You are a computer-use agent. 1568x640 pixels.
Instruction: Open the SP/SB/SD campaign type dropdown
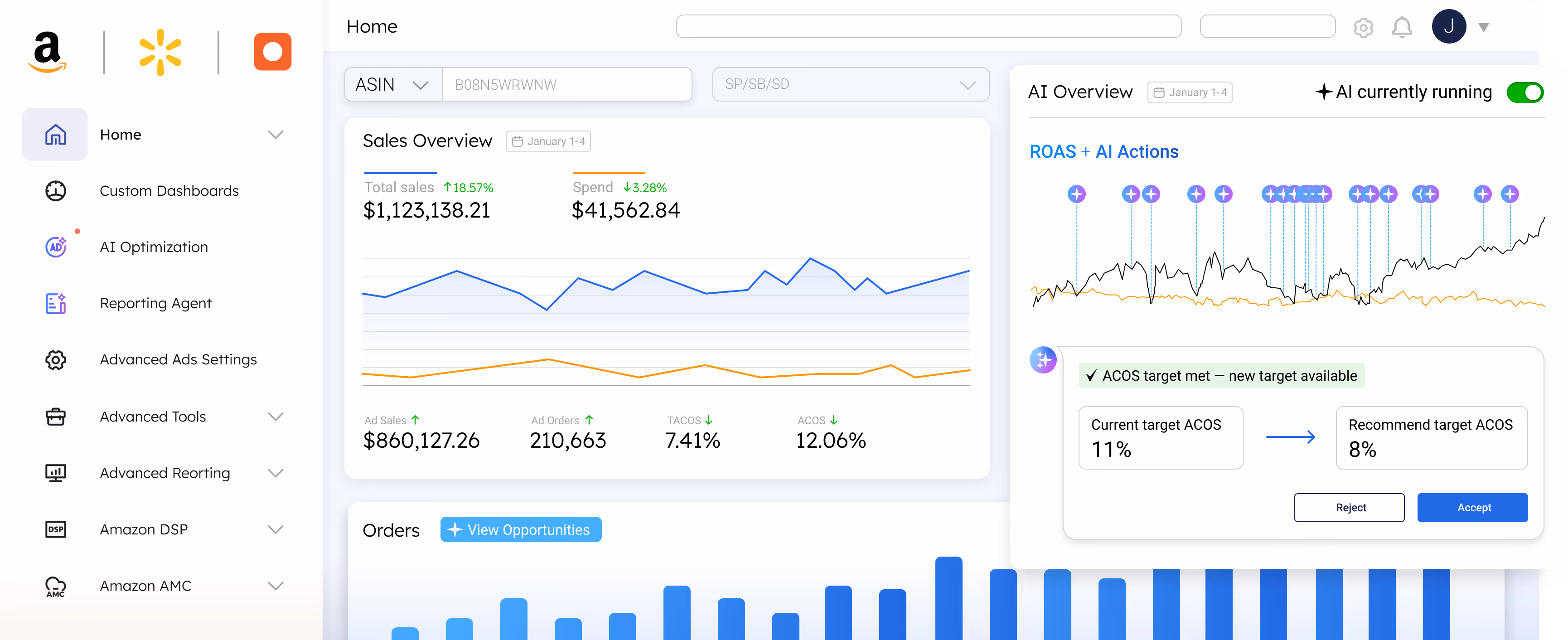pyautogui.click(x=850, y=85)
